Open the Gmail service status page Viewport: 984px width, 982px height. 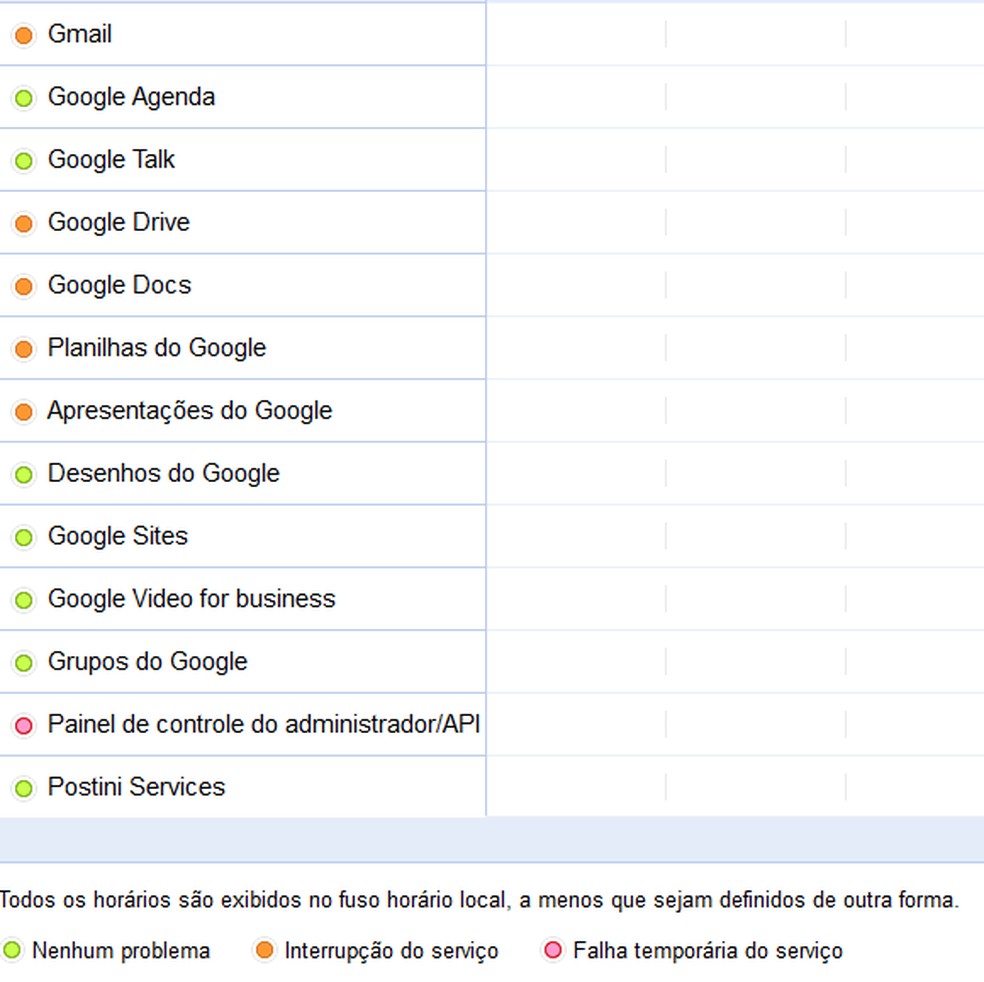(x=79, y=34)
